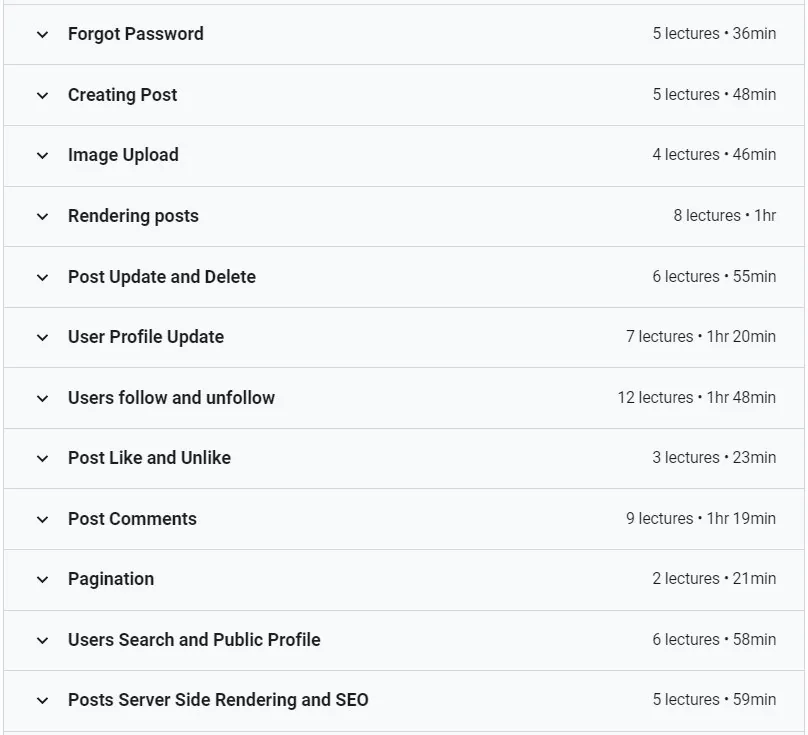808x735 pixels.
Task: Open the Forgot Password section title
Action: (x=136, y=34)
